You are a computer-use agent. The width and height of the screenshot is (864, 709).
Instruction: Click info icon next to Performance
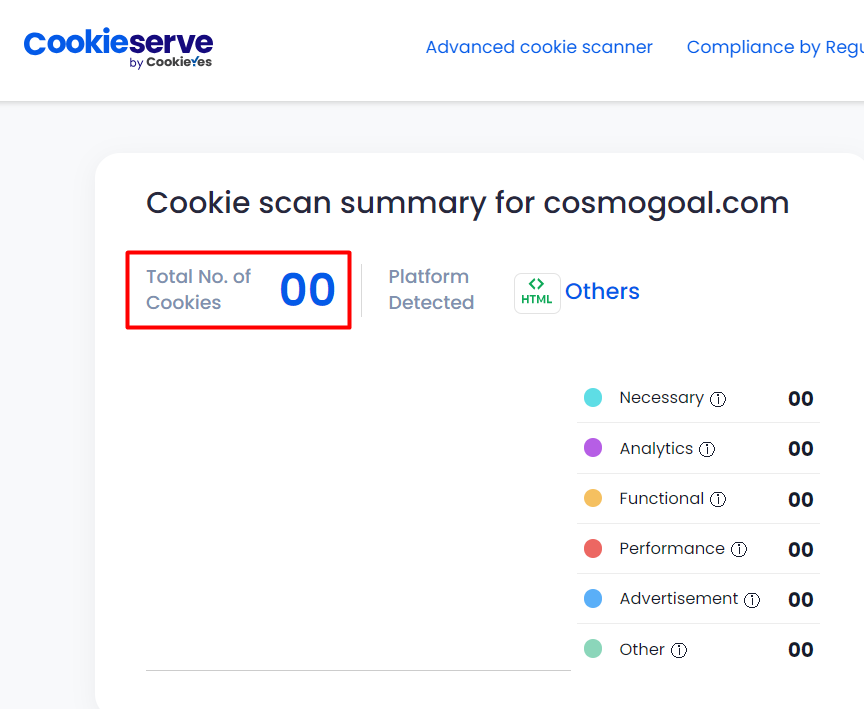click(739, 549)
